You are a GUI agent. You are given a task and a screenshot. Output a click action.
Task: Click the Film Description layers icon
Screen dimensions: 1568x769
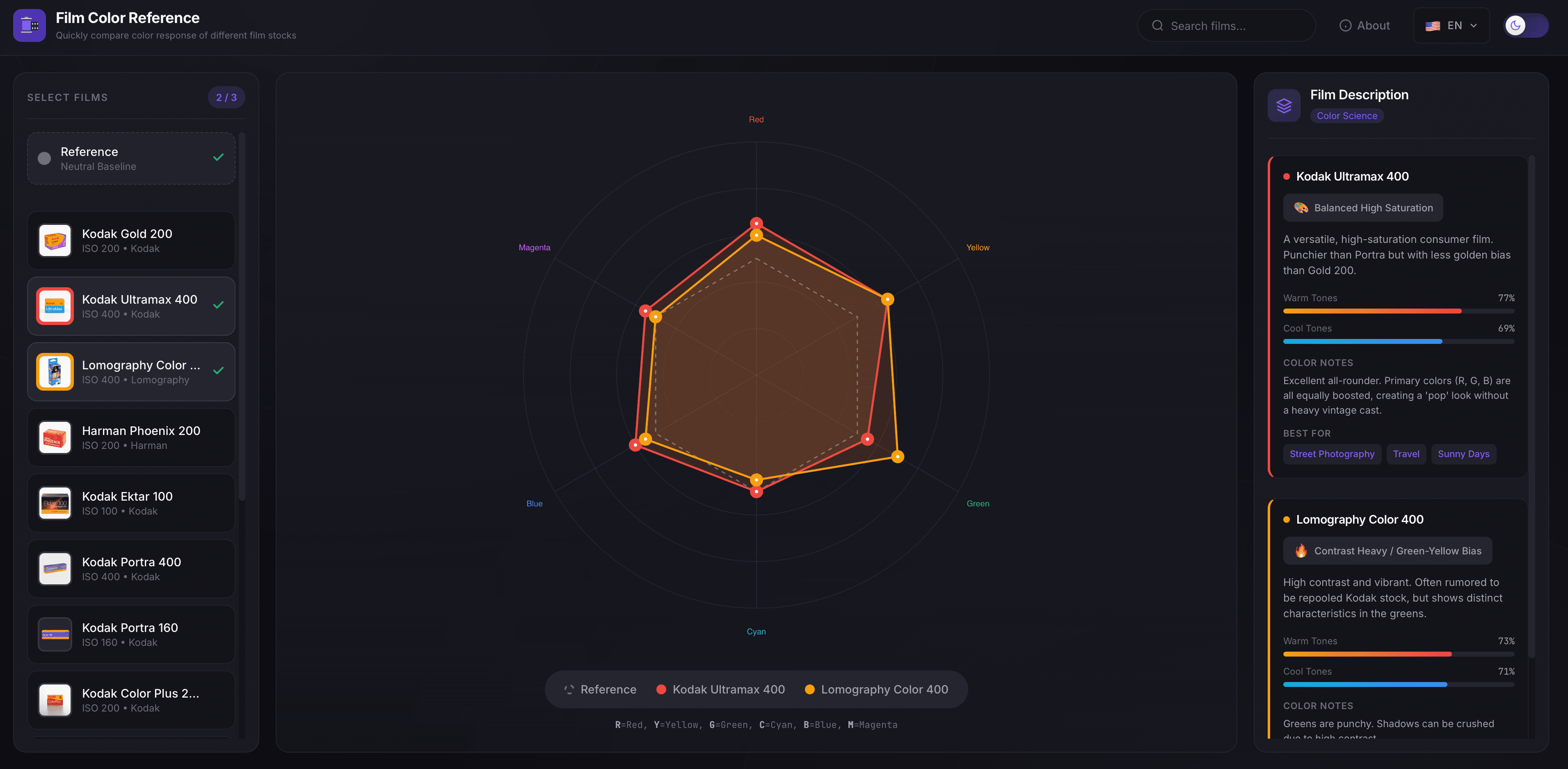[x=1284, y=105]
